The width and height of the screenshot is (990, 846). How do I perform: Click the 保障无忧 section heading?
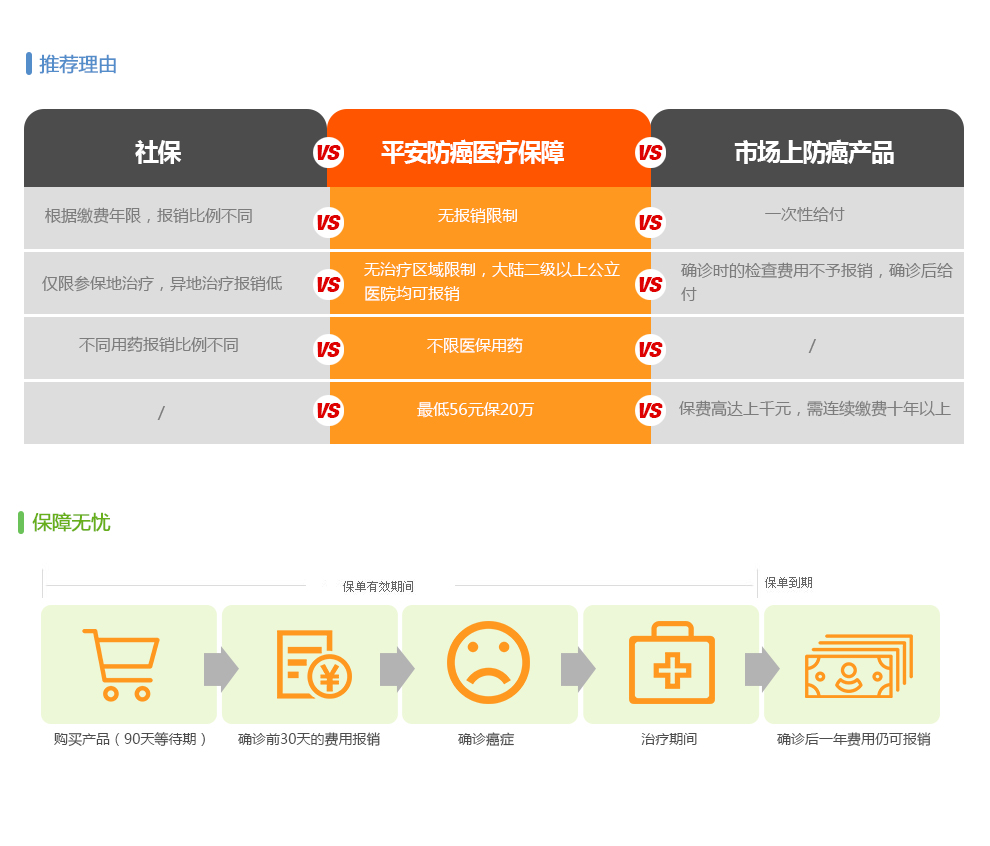[x=71, y=523]
